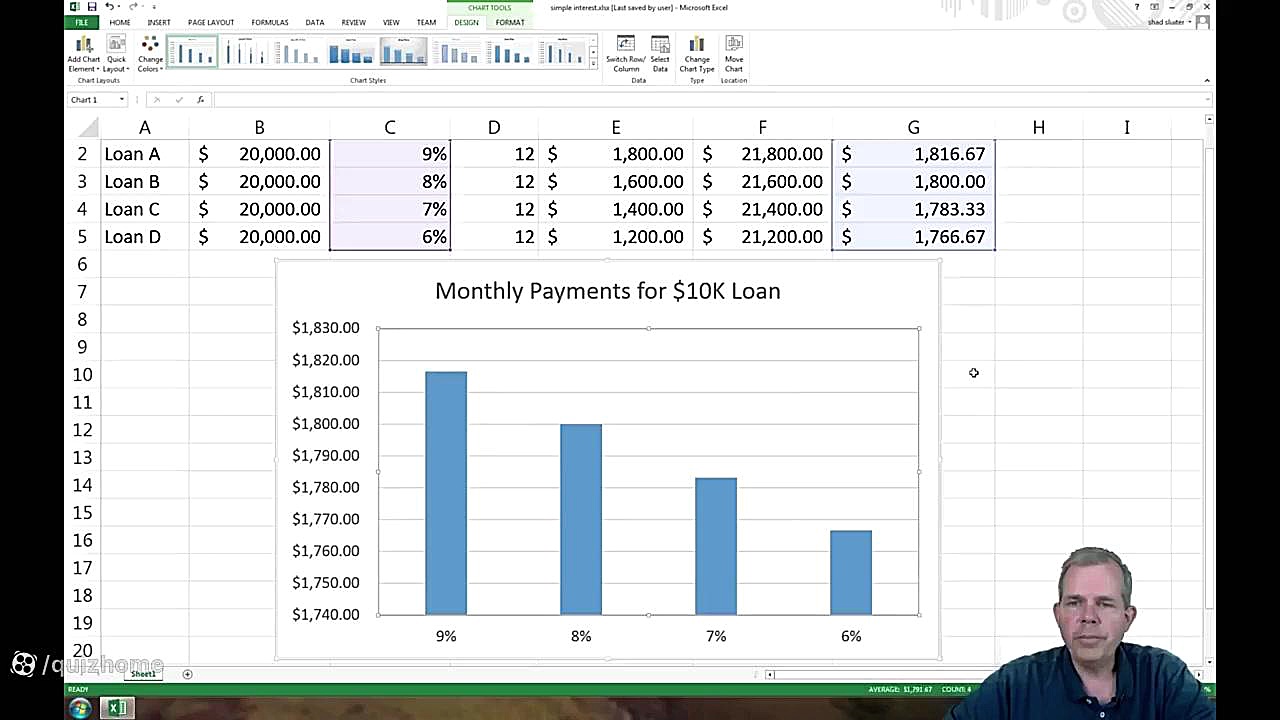Viewport: 1280px width, 720px height.
Task: Click the Insert Function fx icon
Action: (x=201, y=100)
